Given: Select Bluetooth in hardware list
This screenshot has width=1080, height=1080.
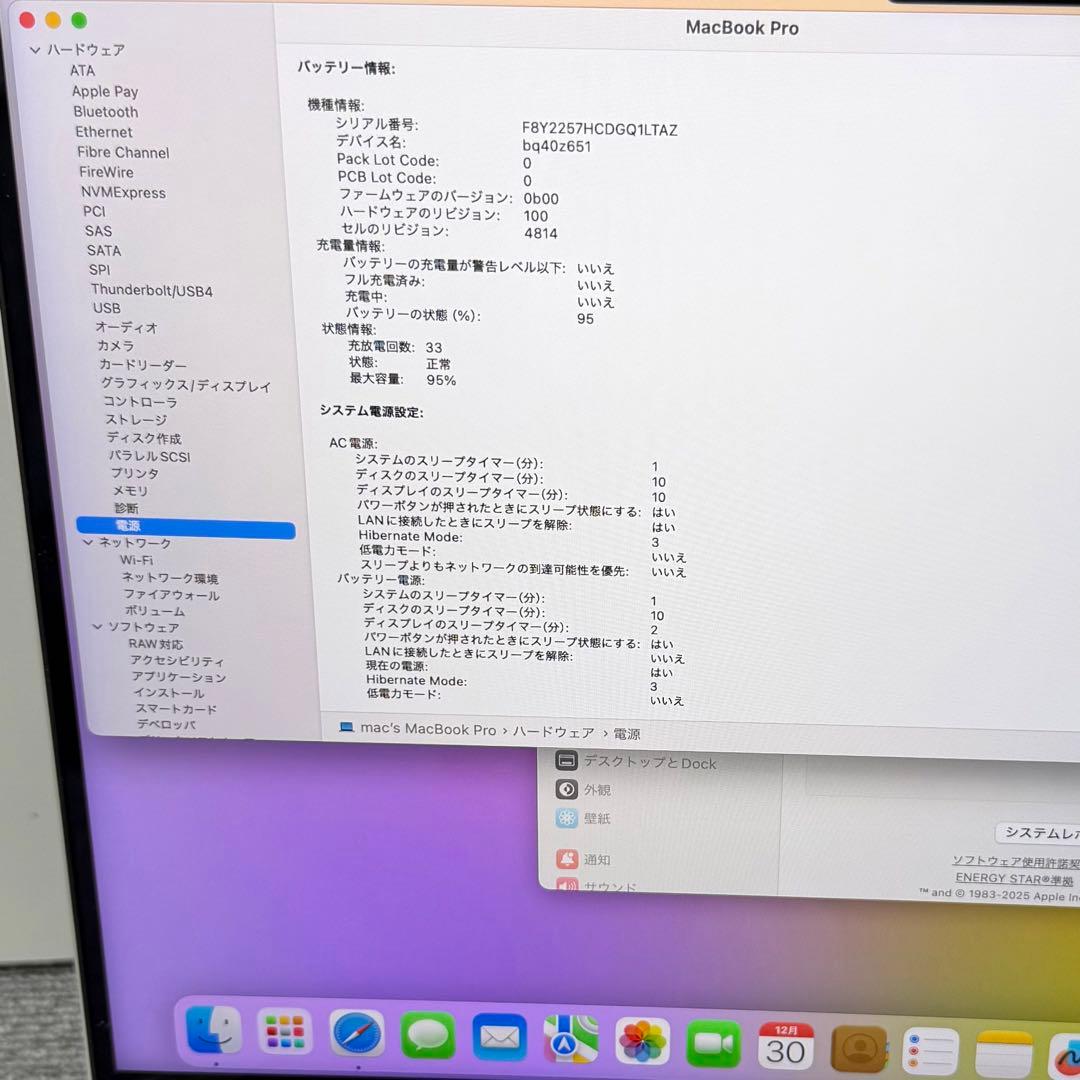Looking at the screenshot, I should [x=105, y=112].
